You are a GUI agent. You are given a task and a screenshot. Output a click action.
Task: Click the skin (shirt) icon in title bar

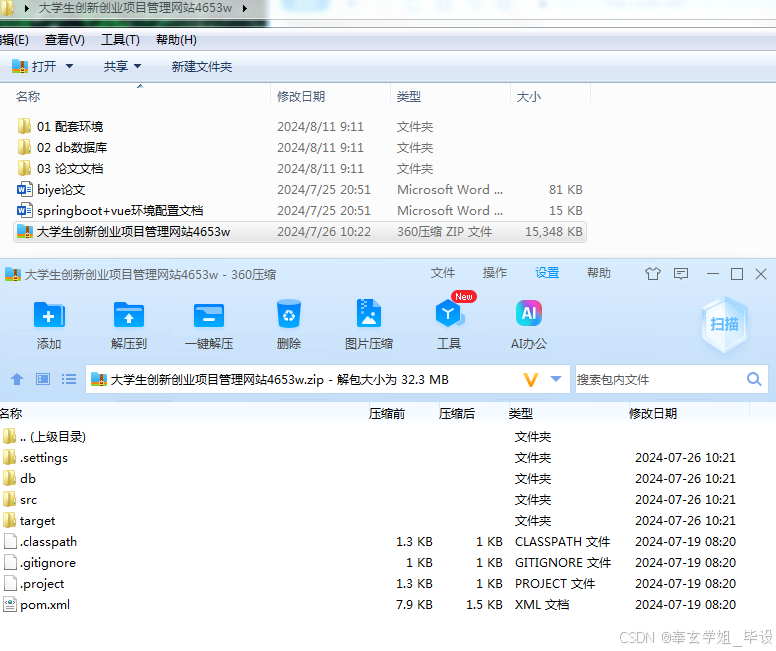coord(653,274)
